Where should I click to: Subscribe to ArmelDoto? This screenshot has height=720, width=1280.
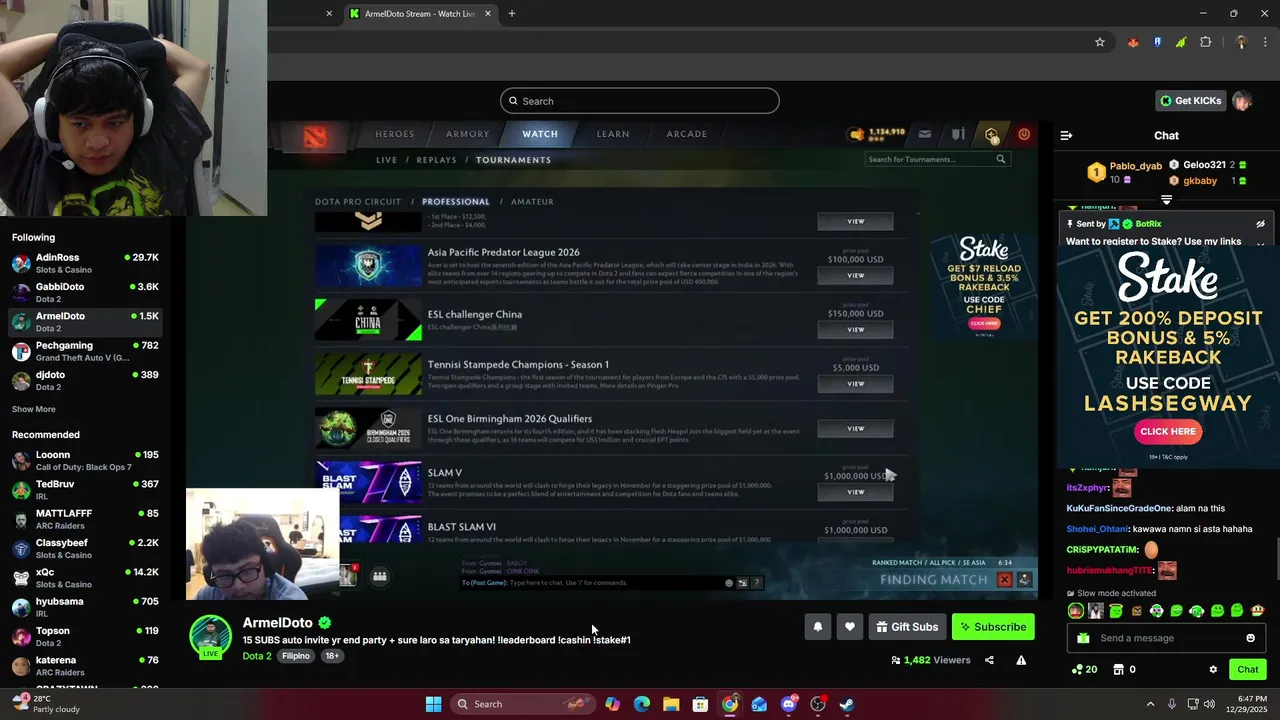(x=993, y=627)
